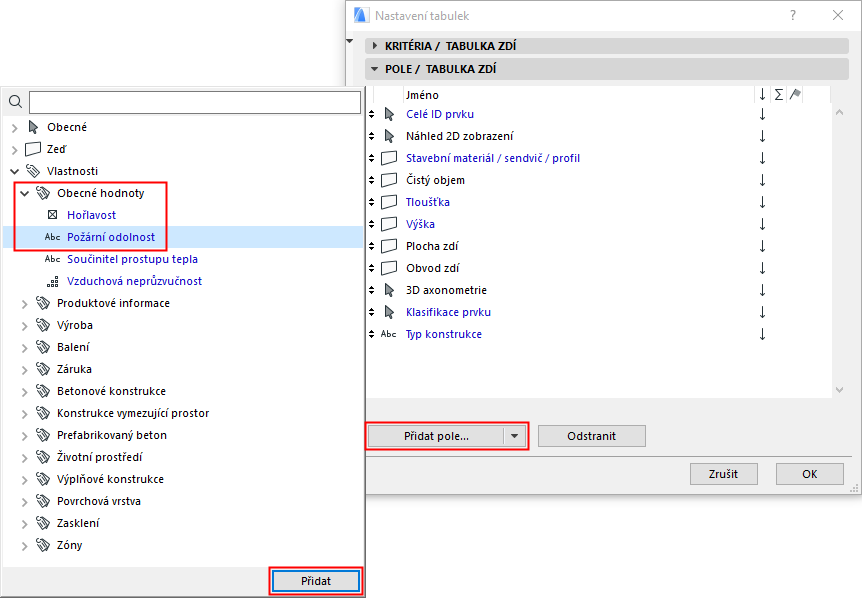Collapse the Vlastnosti tree group
The image size is (862, 598).
coord(15,171)
